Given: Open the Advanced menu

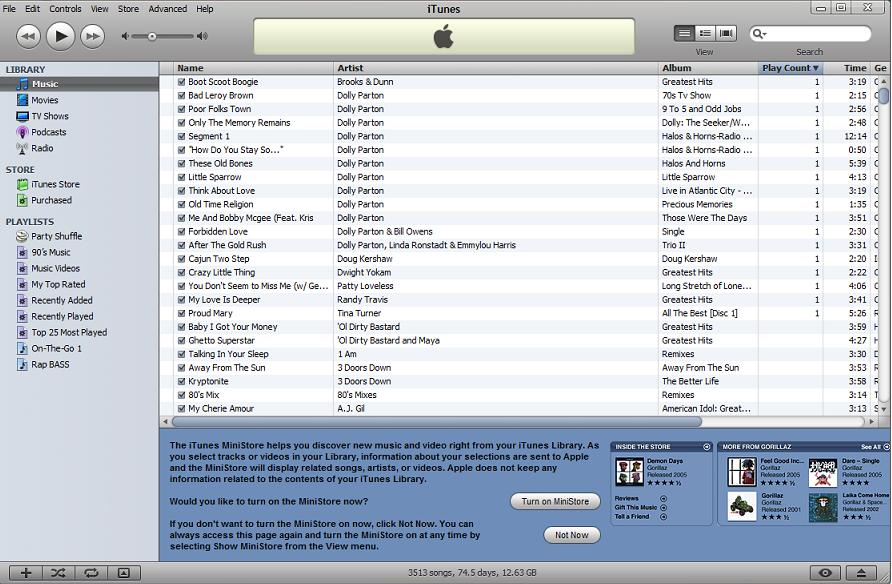Looking at the screenshot, I should (168, 9).
